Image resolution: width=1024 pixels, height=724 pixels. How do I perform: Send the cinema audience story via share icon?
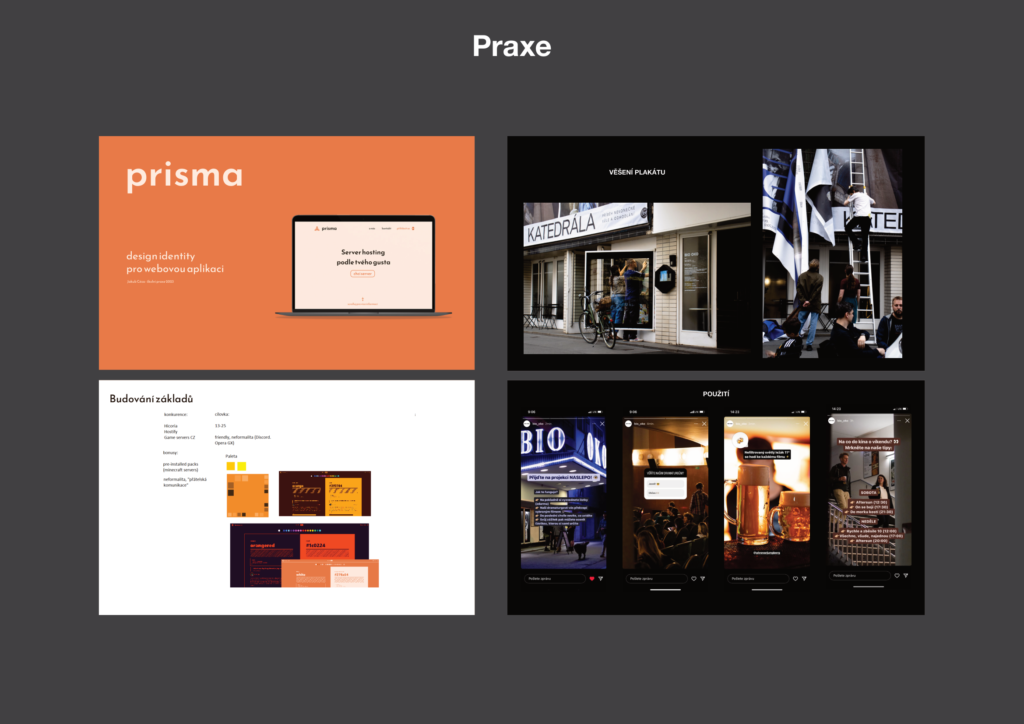pos(703,578)
